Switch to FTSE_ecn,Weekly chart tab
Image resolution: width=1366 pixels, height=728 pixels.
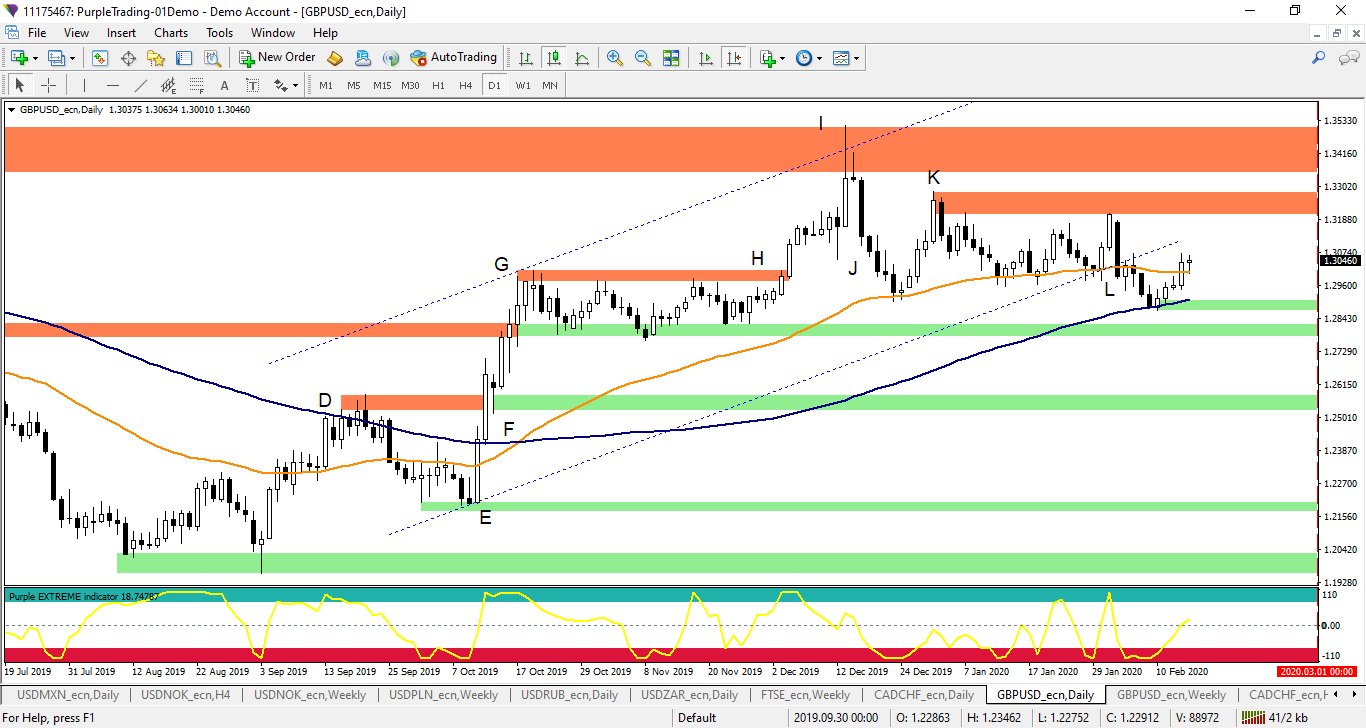pyautogui.click(x=805, y=695)
